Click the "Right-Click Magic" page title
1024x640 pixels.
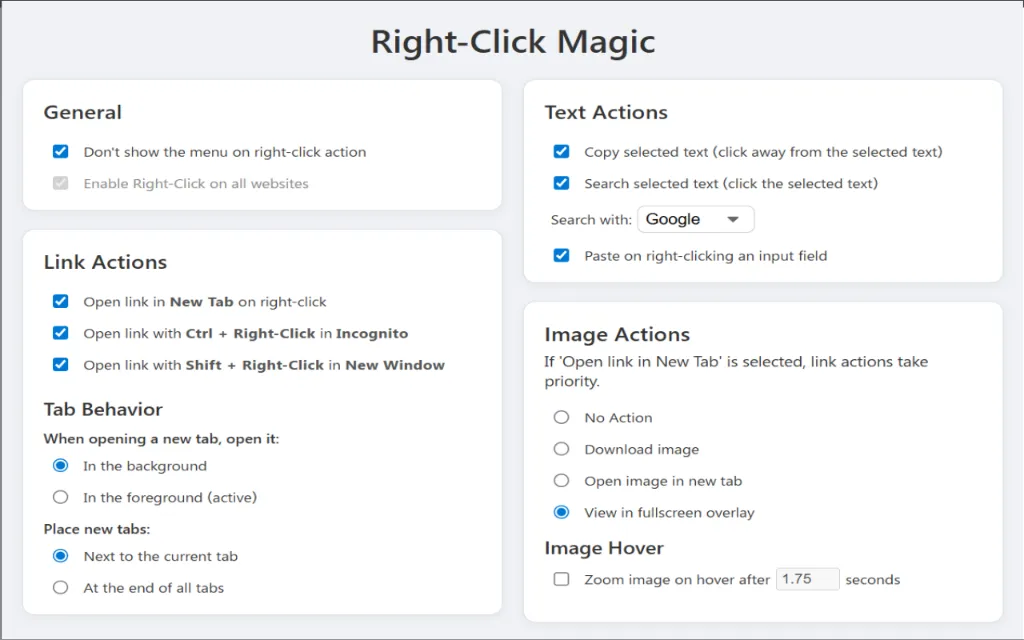click(512, 41)
